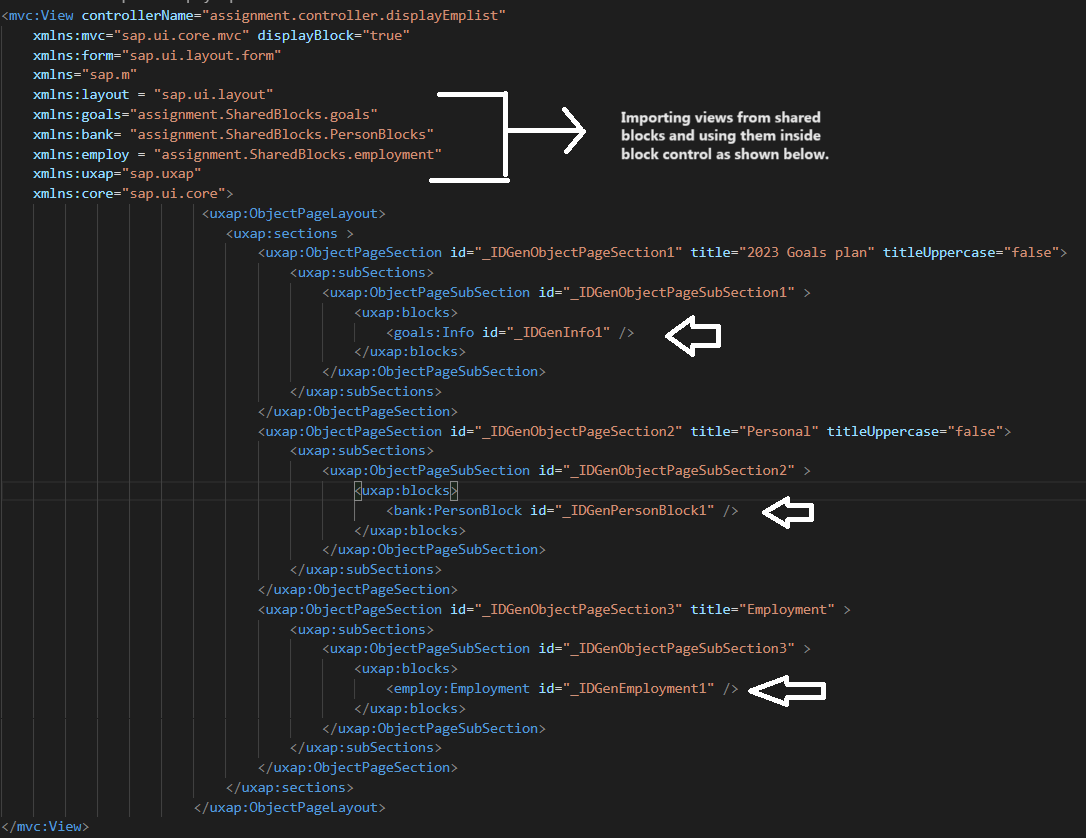1086x838 pixels.
Task: Select the "sap.ui.layout.form" string
Action: tap(202, 55)
